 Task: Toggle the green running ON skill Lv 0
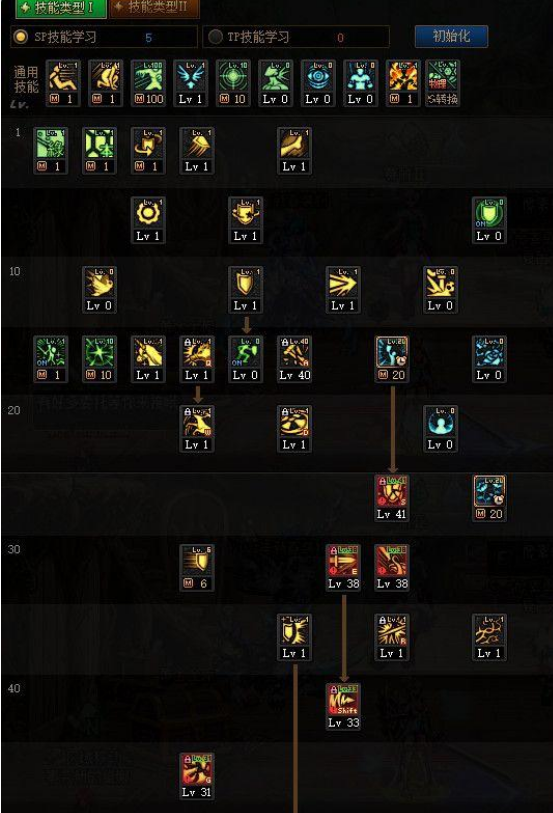(x=245, y=359)
